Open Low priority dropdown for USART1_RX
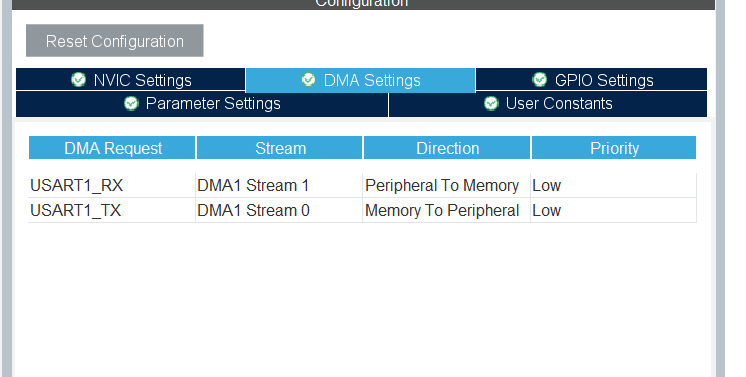746x377 pixels. [613, 185]
